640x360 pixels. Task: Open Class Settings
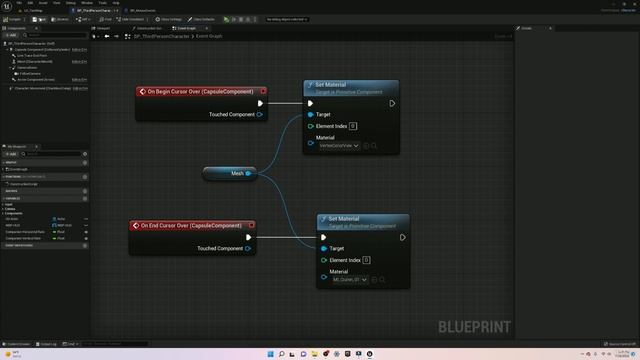[x=168, y=19]
